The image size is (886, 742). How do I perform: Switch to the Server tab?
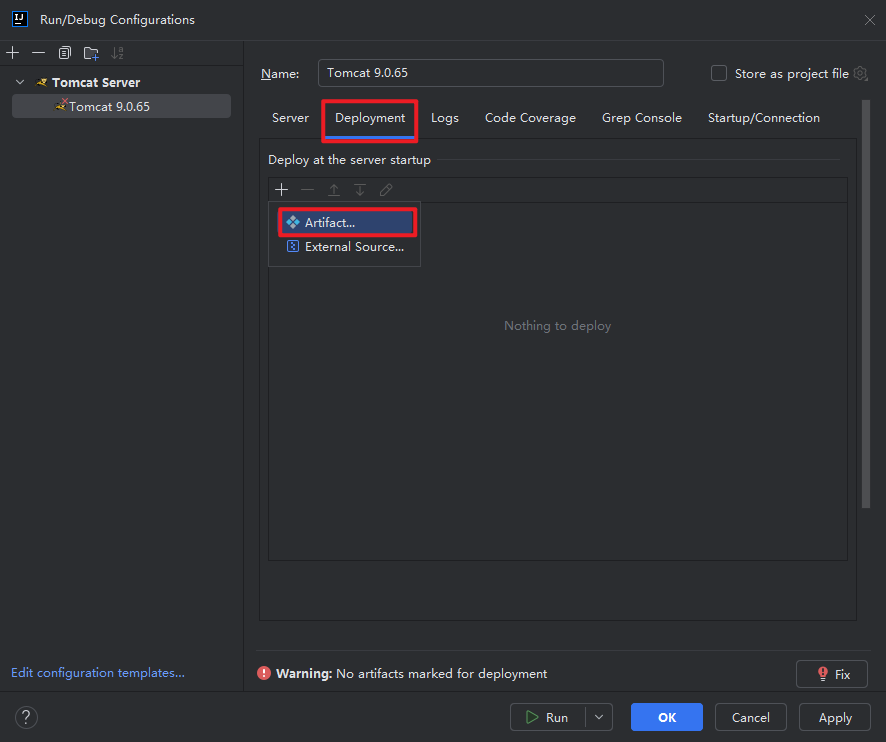pos(290,118)
